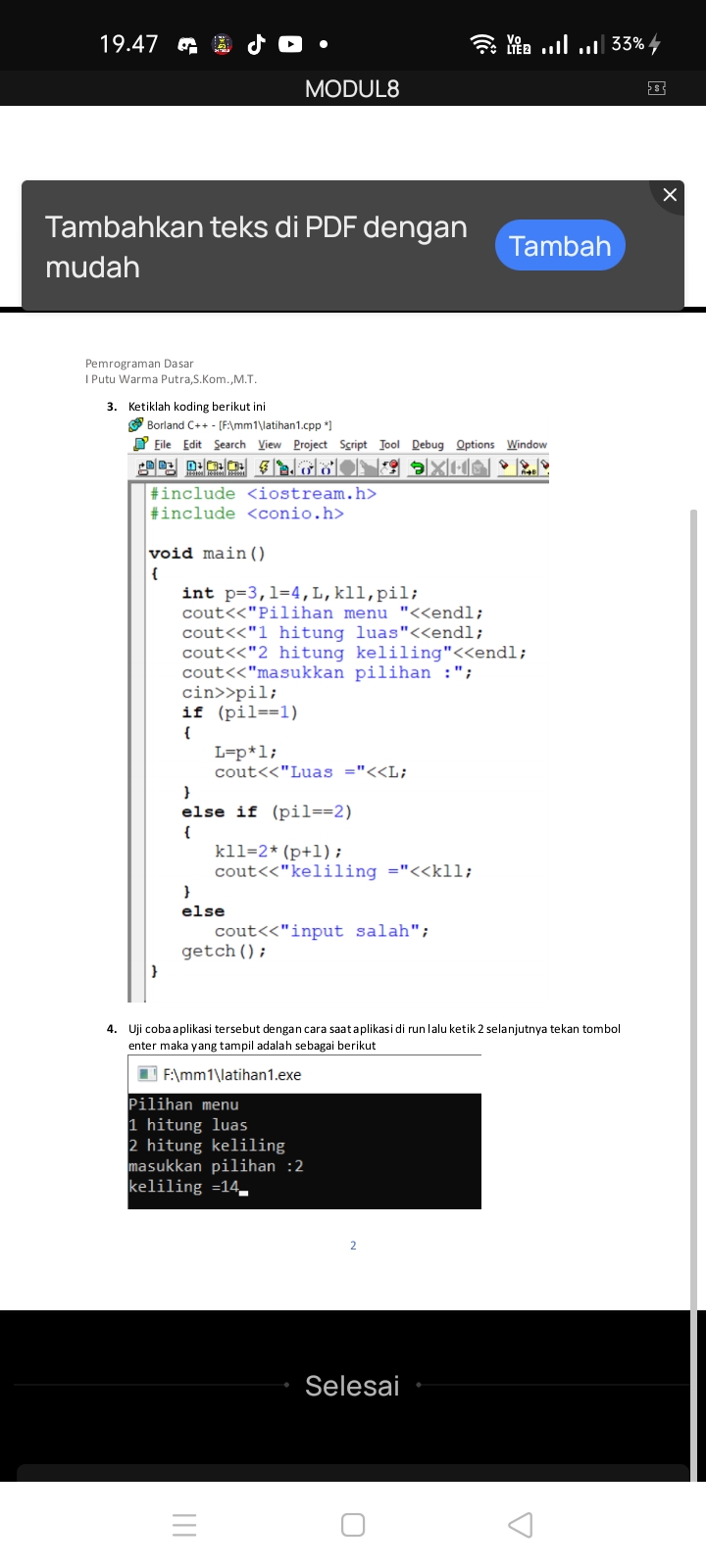Tap the Selesai label at document end
The height and width of the screenshot is (1568, 706).
click(x=352, y=1386)
